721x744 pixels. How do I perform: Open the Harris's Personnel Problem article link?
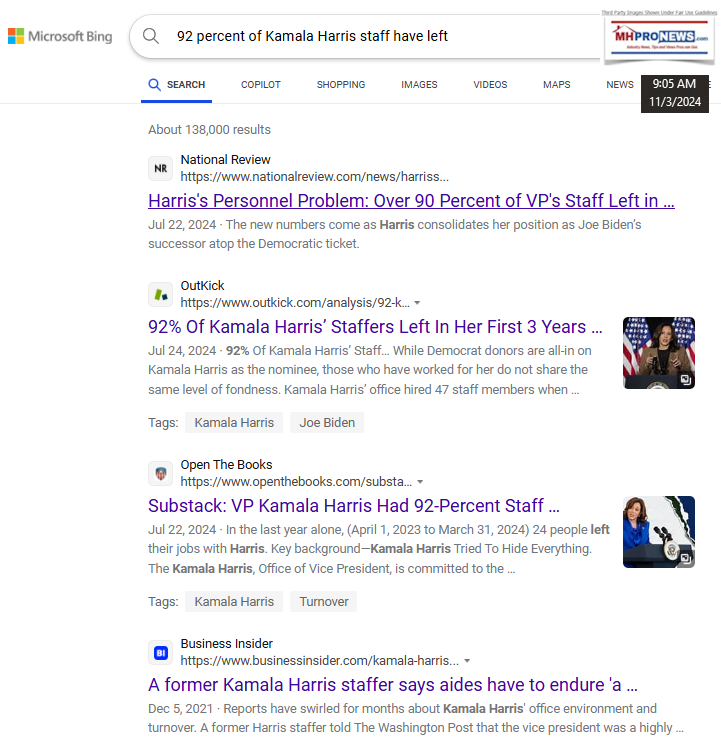[x=411, y=200]
